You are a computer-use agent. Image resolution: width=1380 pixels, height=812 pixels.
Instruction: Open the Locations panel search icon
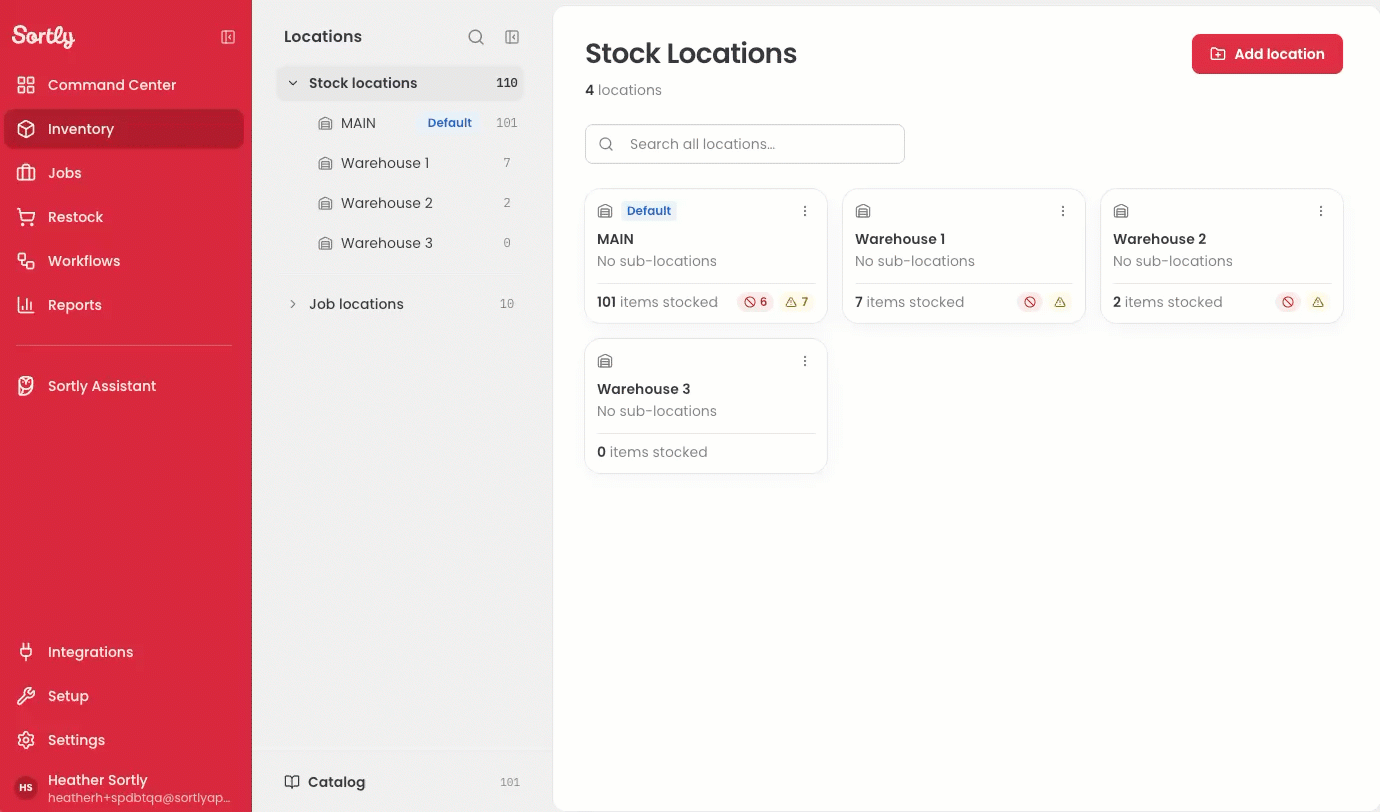[476, 37]
